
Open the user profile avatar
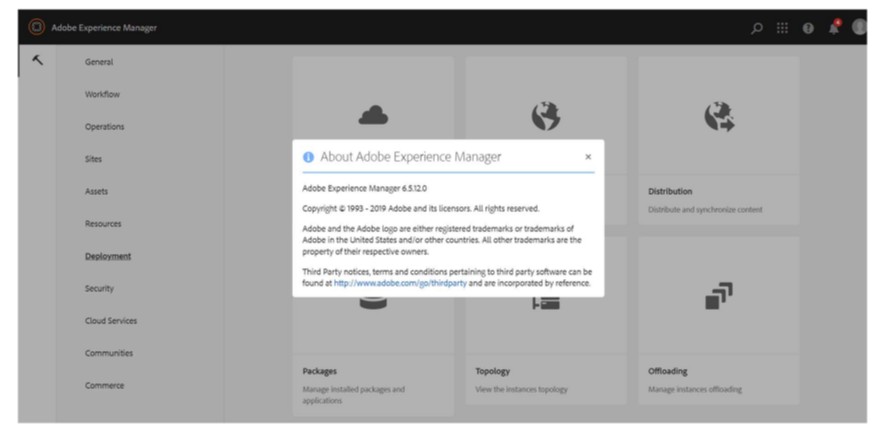pyautogui.click(x=860, y=27)
